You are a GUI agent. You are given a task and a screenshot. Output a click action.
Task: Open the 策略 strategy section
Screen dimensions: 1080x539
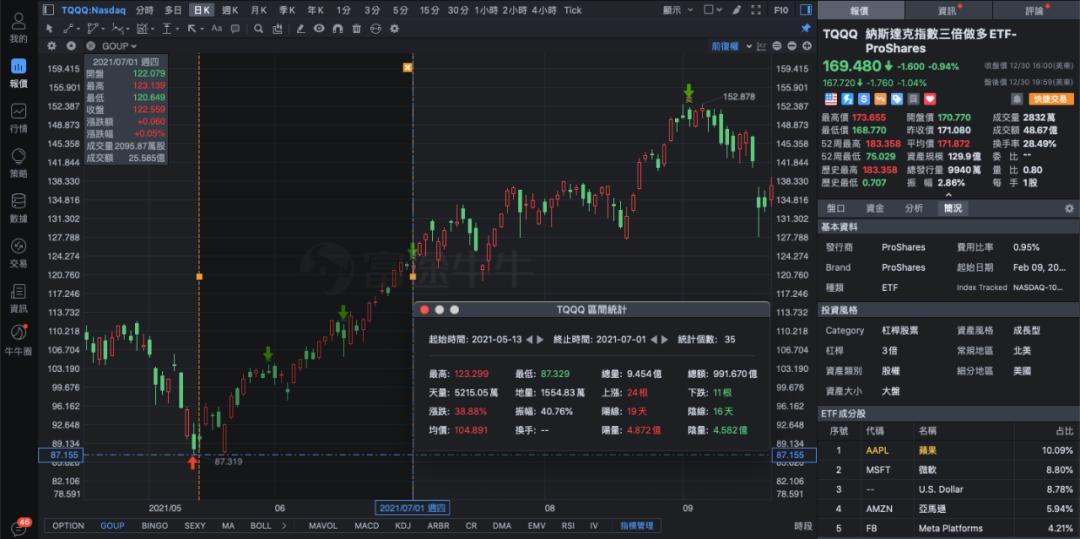(19, 162)
